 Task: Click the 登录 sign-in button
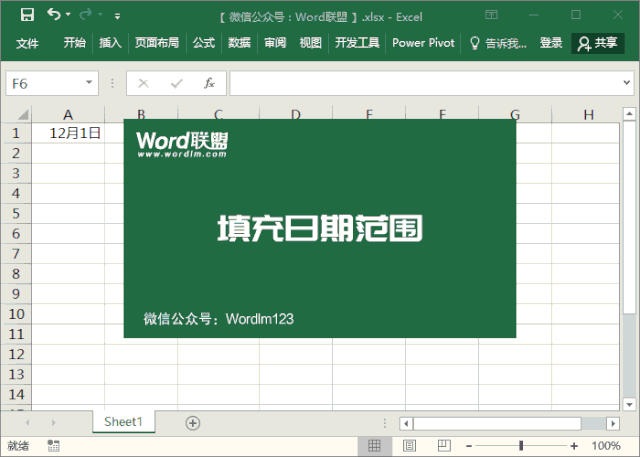[551, 43]
